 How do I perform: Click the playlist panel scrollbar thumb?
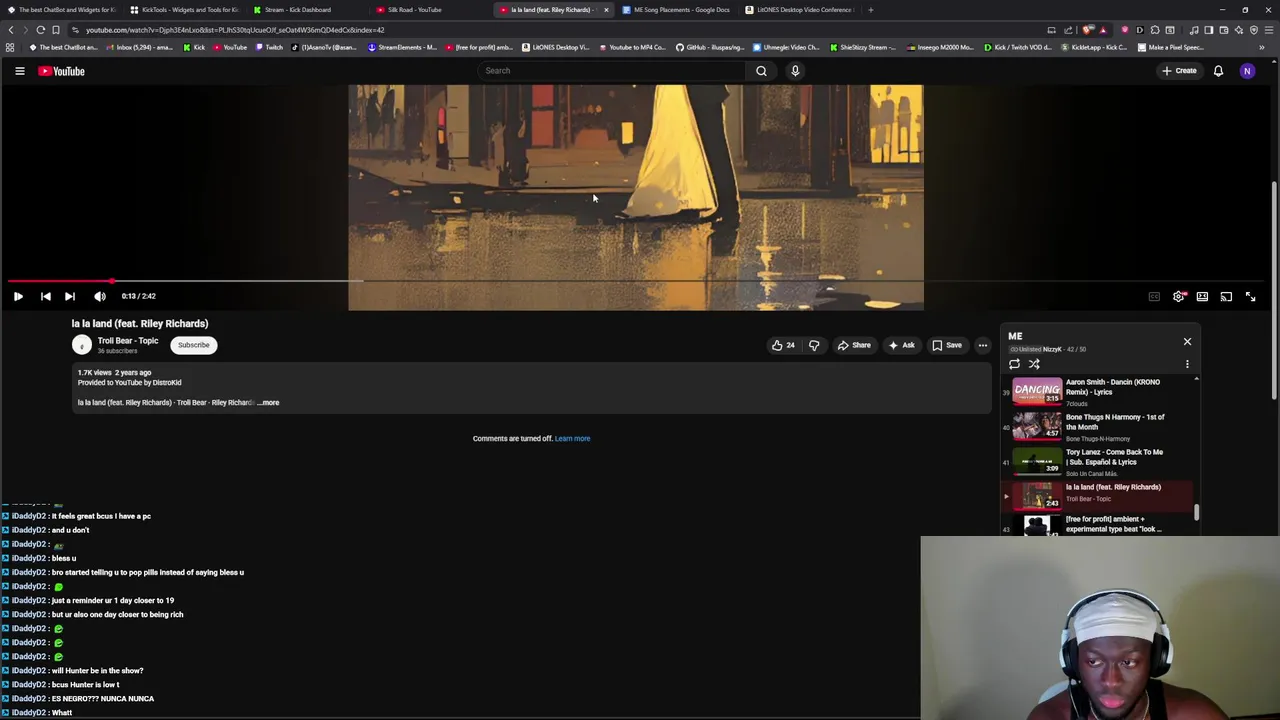click(1196, 513)
